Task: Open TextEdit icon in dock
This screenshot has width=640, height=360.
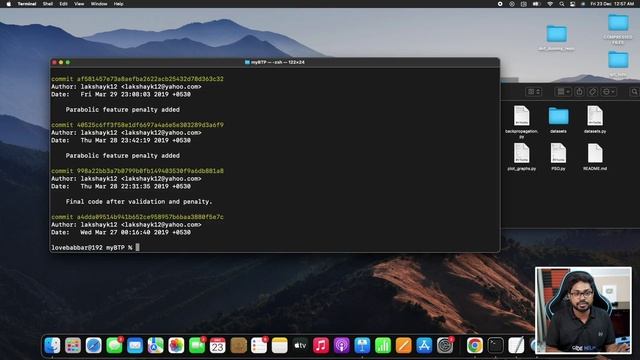Action: (x=516, y=346)
